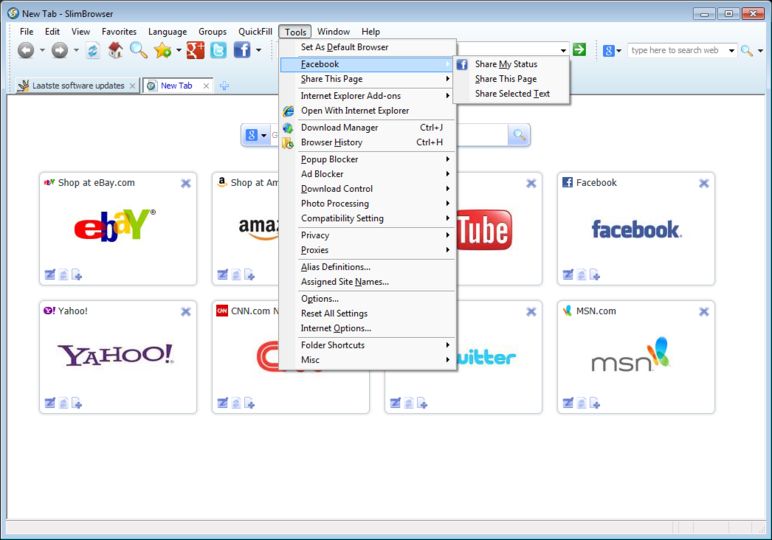Image resolution: width=772 pixels, height=540 pixels.
Task: Open Internet Options...
Action: (368, 328)
